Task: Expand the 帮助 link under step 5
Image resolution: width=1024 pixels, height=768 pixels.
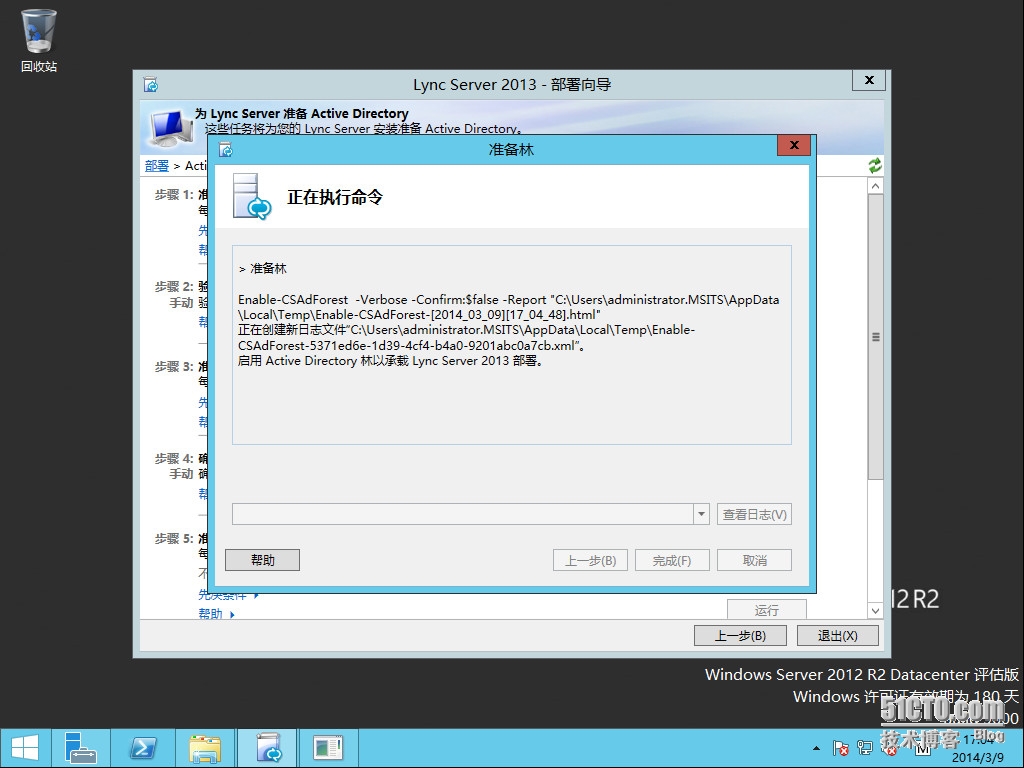Action: 216,614
